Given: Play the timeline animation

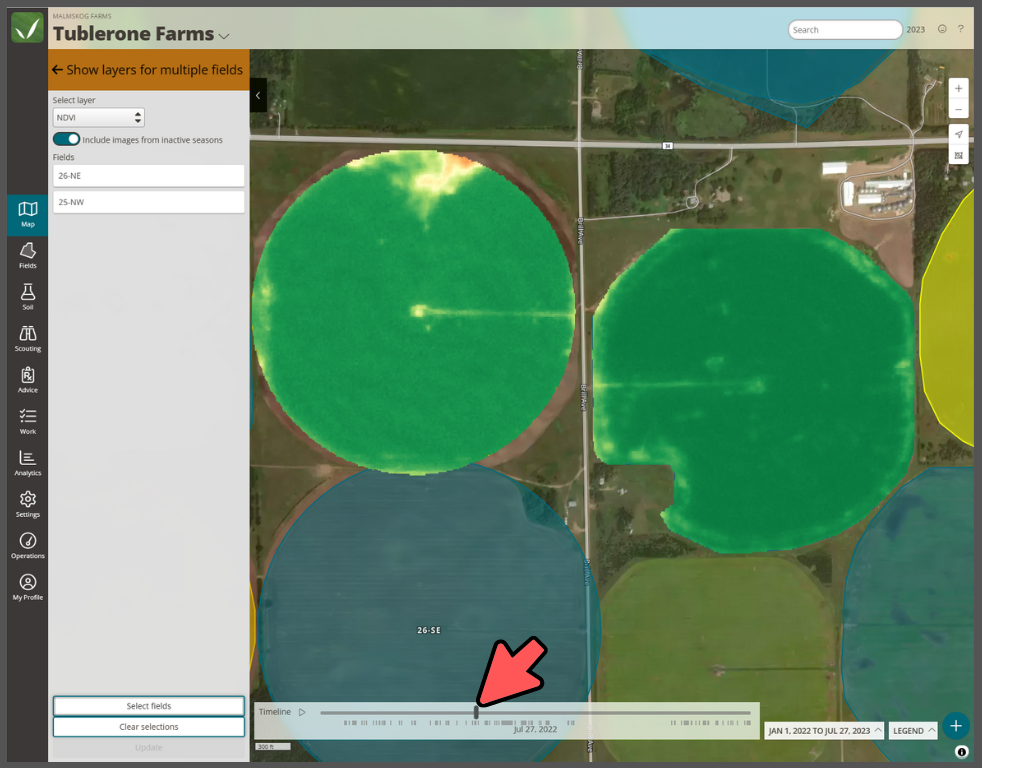Looking at the screenshot, I should click(x=303, y=712).
